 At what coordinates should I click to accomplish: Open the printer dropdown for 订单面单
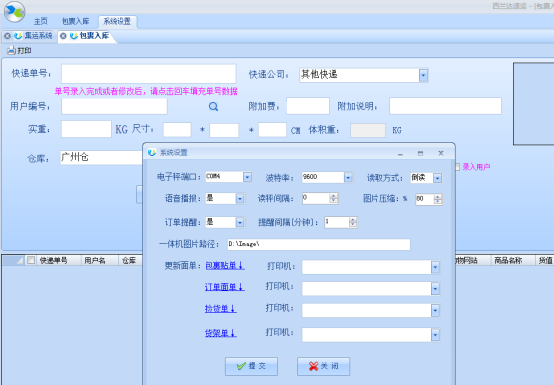(435, 289)
